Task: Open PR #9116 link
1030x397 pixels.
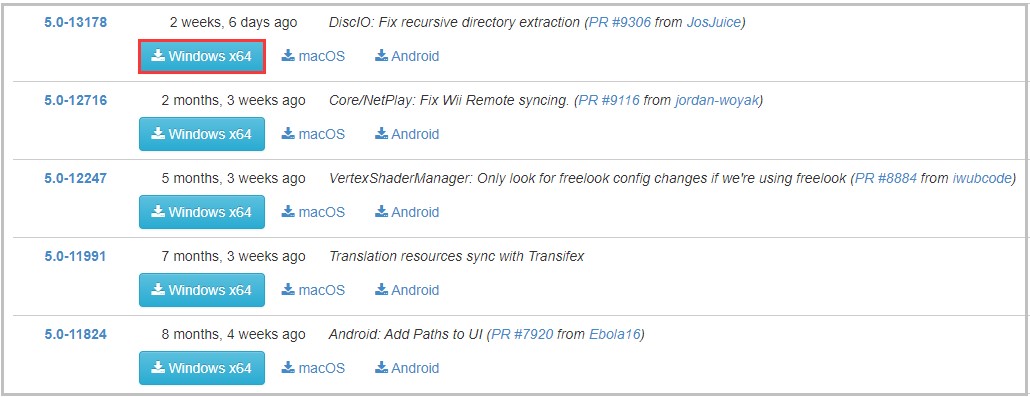Action: click(608, 101)
